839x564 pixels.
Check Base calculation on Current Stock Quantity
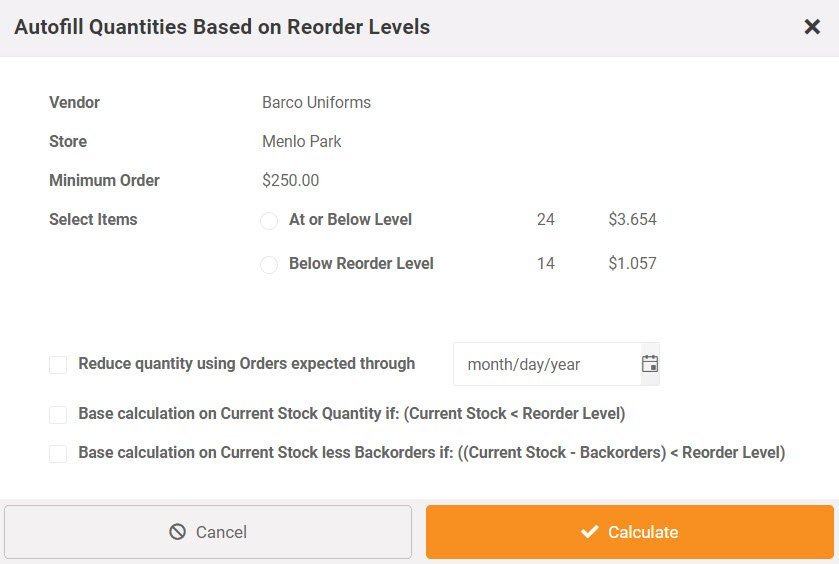coord(58,415)
